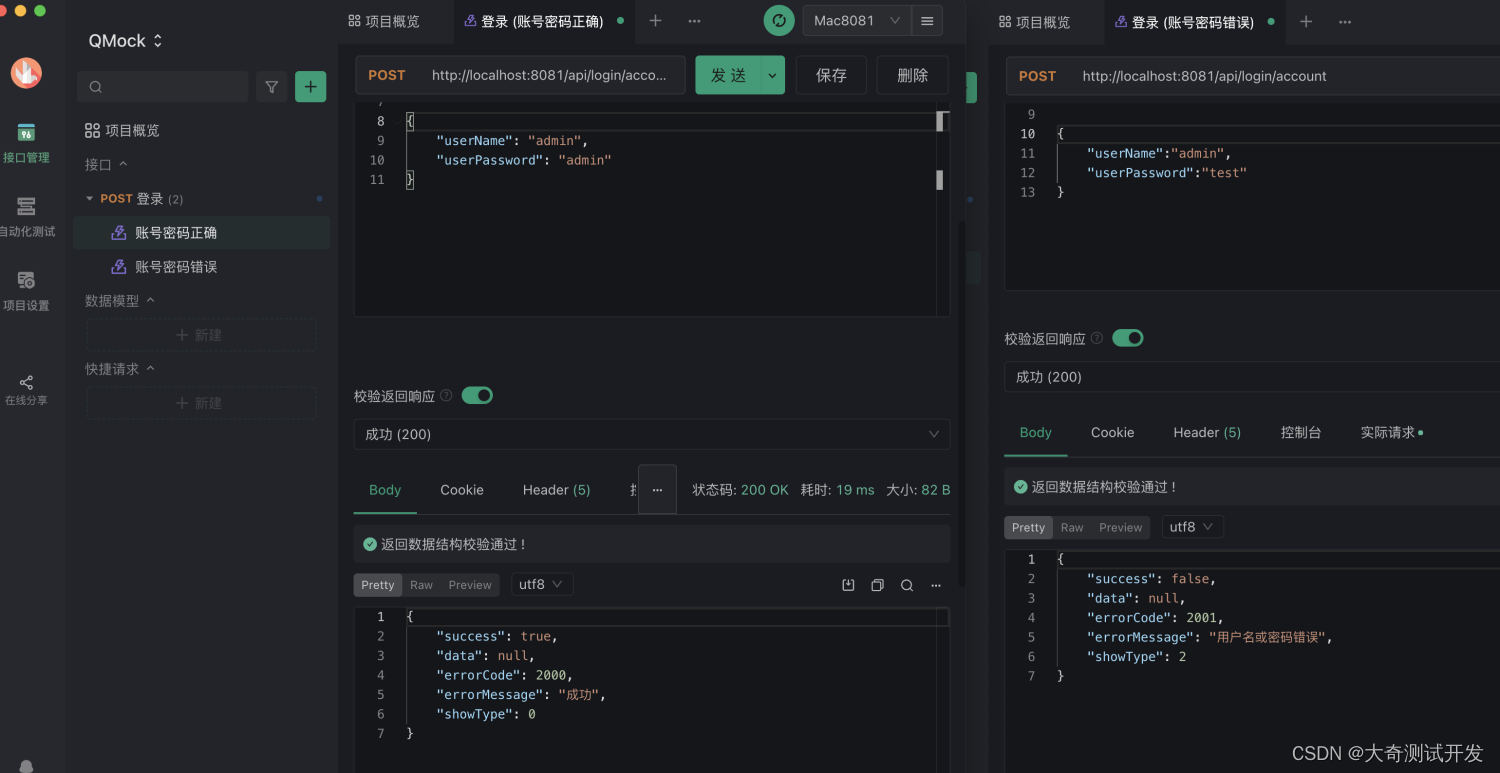
Task: Toggle 校验返回响应 switch in the left window
Action: pyautogui.click(x=477, y=395)
